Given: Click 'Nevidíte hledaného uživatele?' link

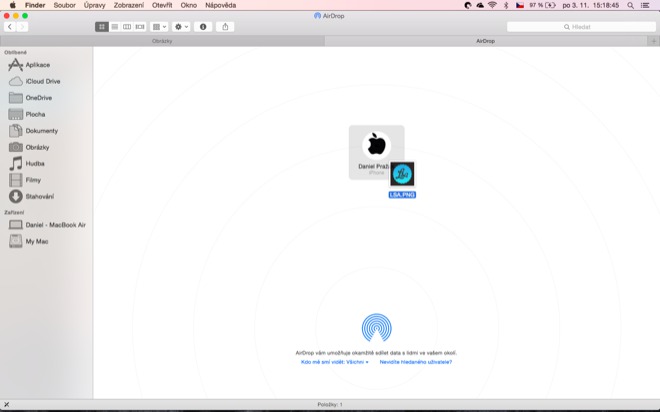Looking at the screenshot, I should (x=416, y=362).
